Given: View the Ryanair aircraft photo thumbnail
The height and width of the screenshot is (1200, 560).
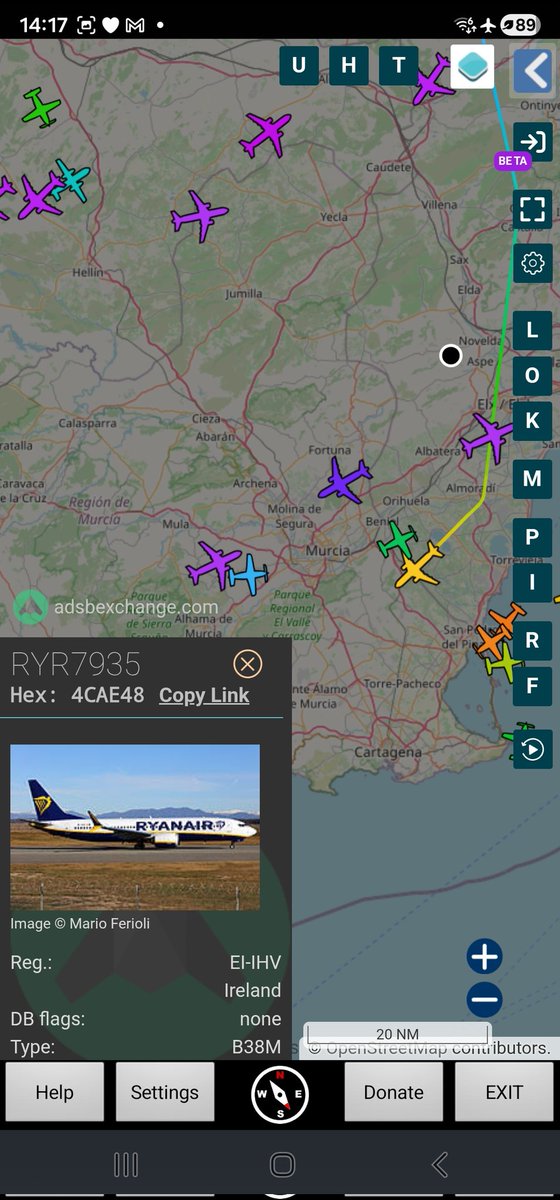Looking at the screenshot, I should [x=135, y=826].
